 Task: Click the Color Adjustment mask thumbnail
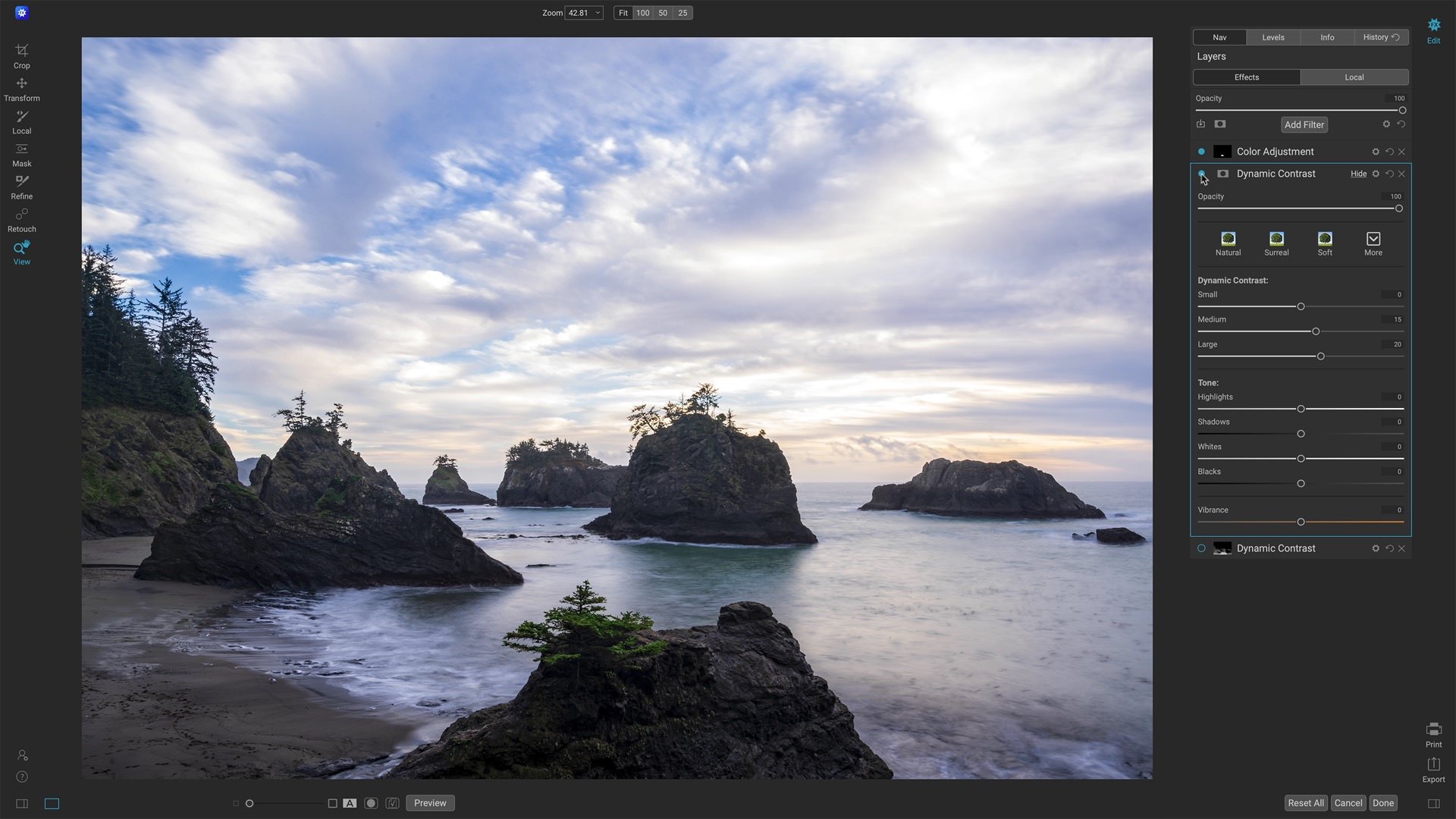(x=1222, y=152)
